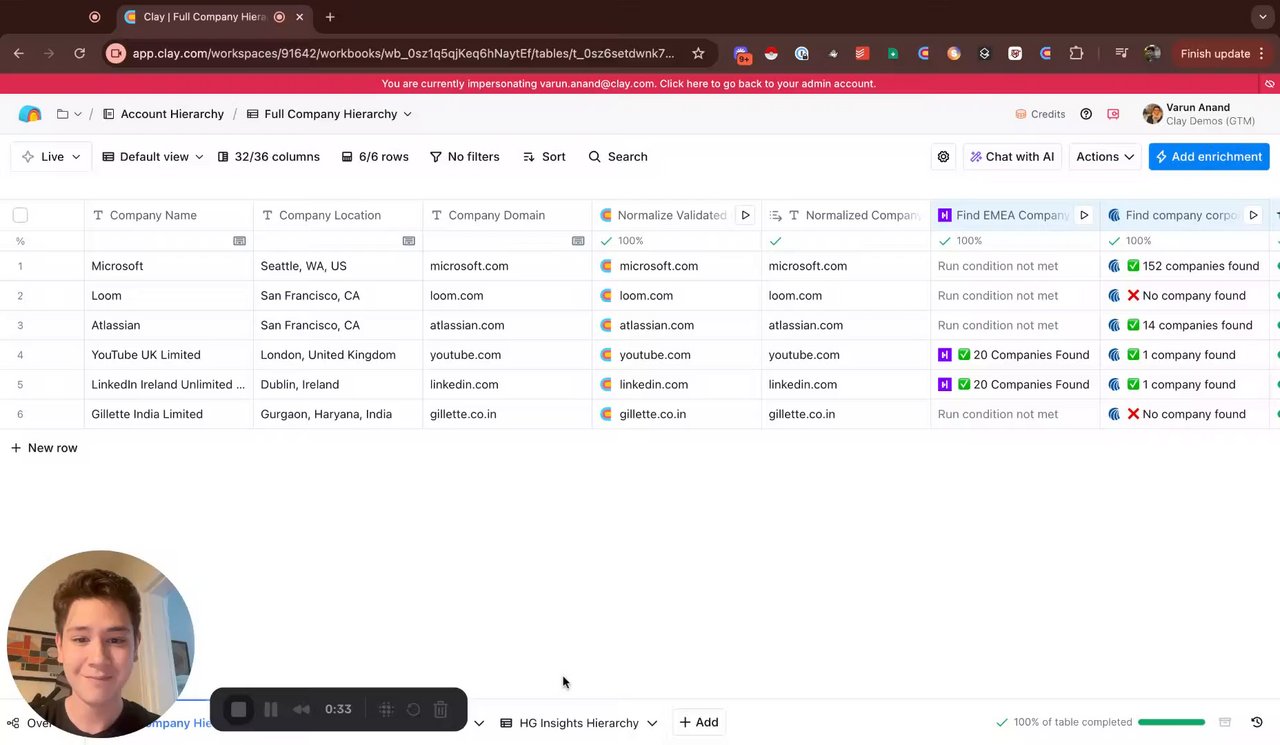Click the atlassian.com Company Domain cell

(x=507, y=325)
